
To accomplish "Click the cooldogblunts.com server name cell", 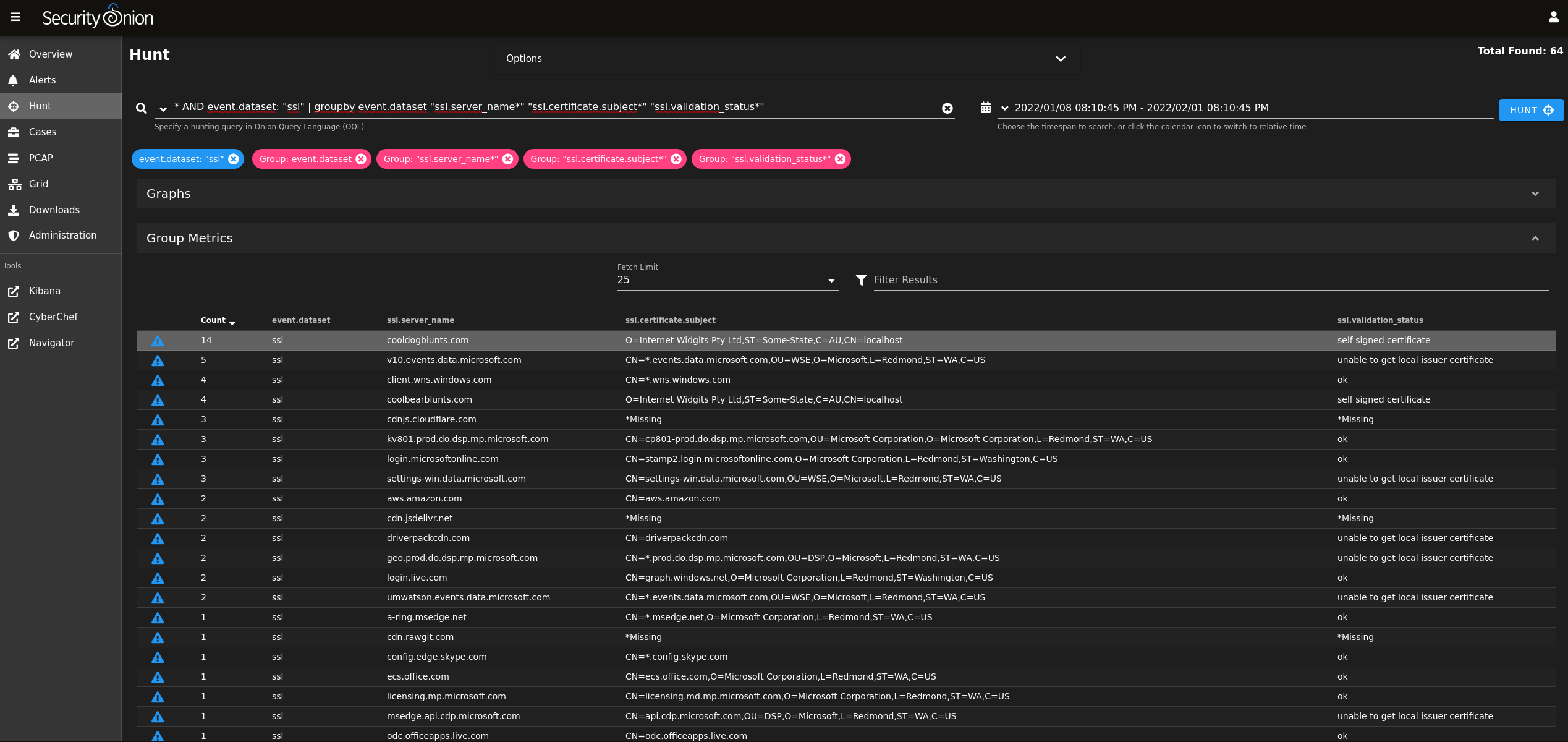I will coord(428,341).
